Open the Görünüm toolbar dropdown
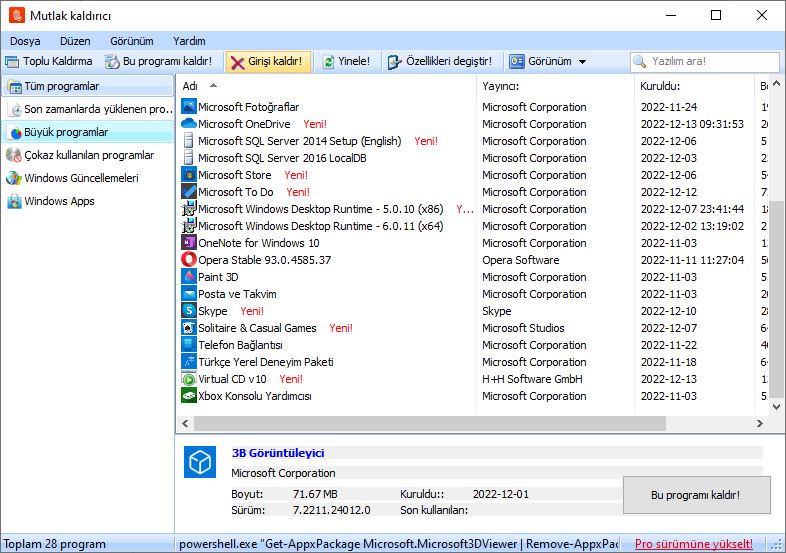Image resolution: width=786 pixels, height=553 pixels. pos(548,61)
